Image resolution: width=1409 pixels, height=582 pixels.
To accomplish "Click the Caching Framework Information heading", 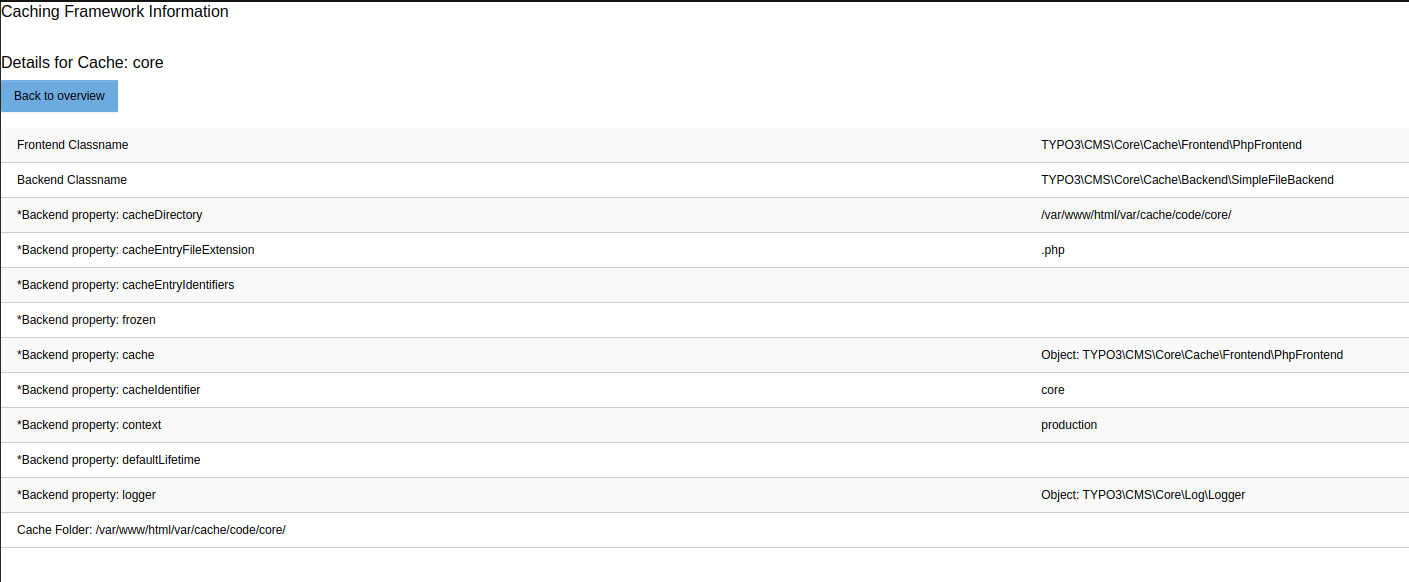I will 114,11.
